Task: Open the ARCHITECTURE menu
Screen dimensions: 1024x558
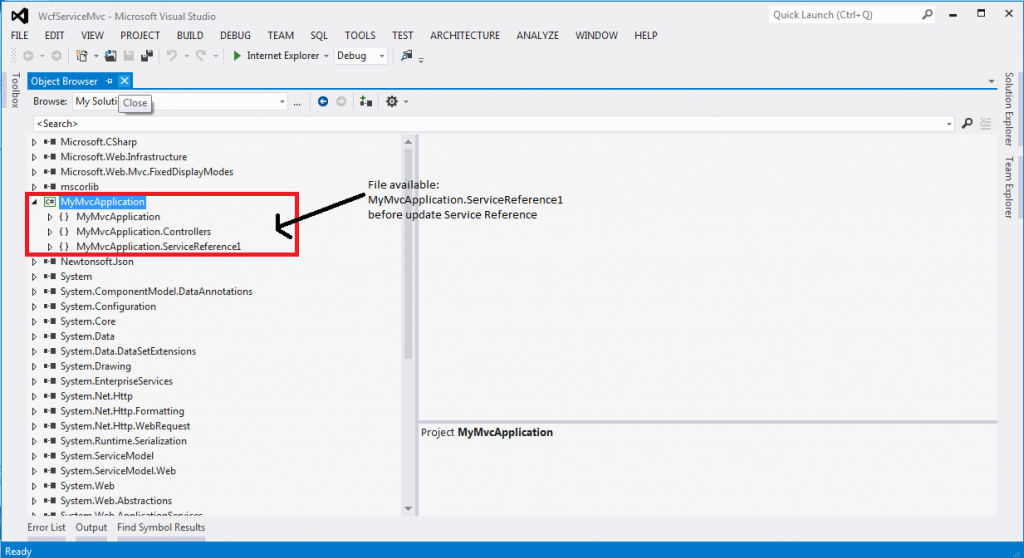Action: (465, 35)
